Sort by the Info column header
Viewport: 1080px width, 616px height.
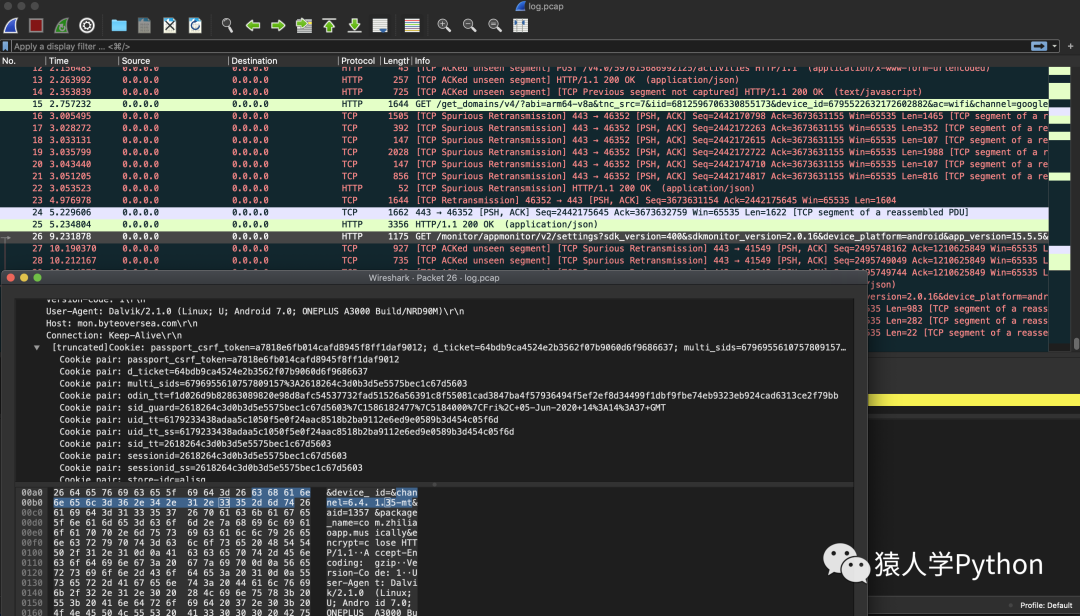pos(730,61)
